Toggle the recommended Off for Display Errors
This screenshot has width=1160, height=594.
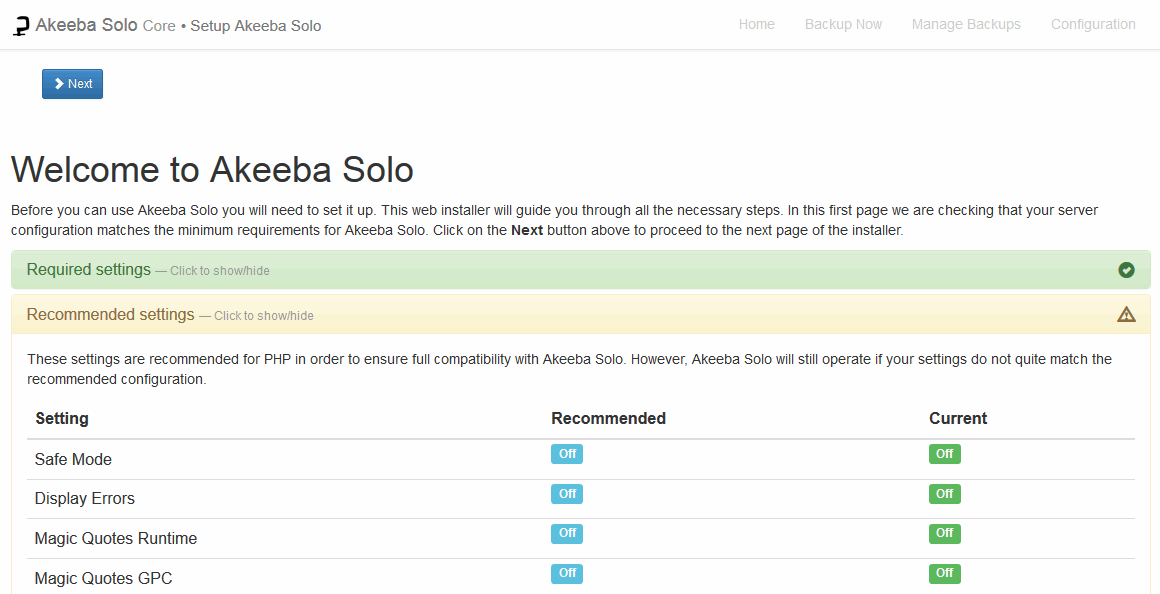pyautogui.click(x=566, y=493)
